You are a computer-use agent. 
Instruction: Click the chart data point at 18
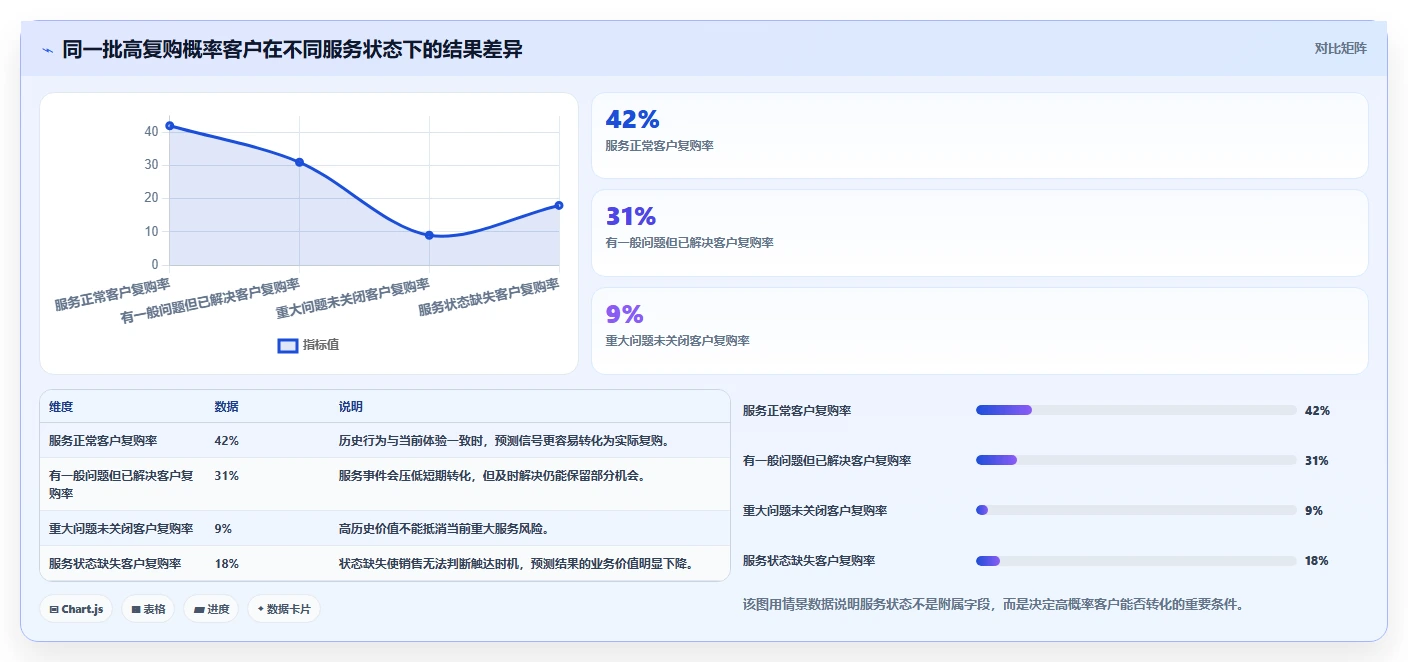559,205
